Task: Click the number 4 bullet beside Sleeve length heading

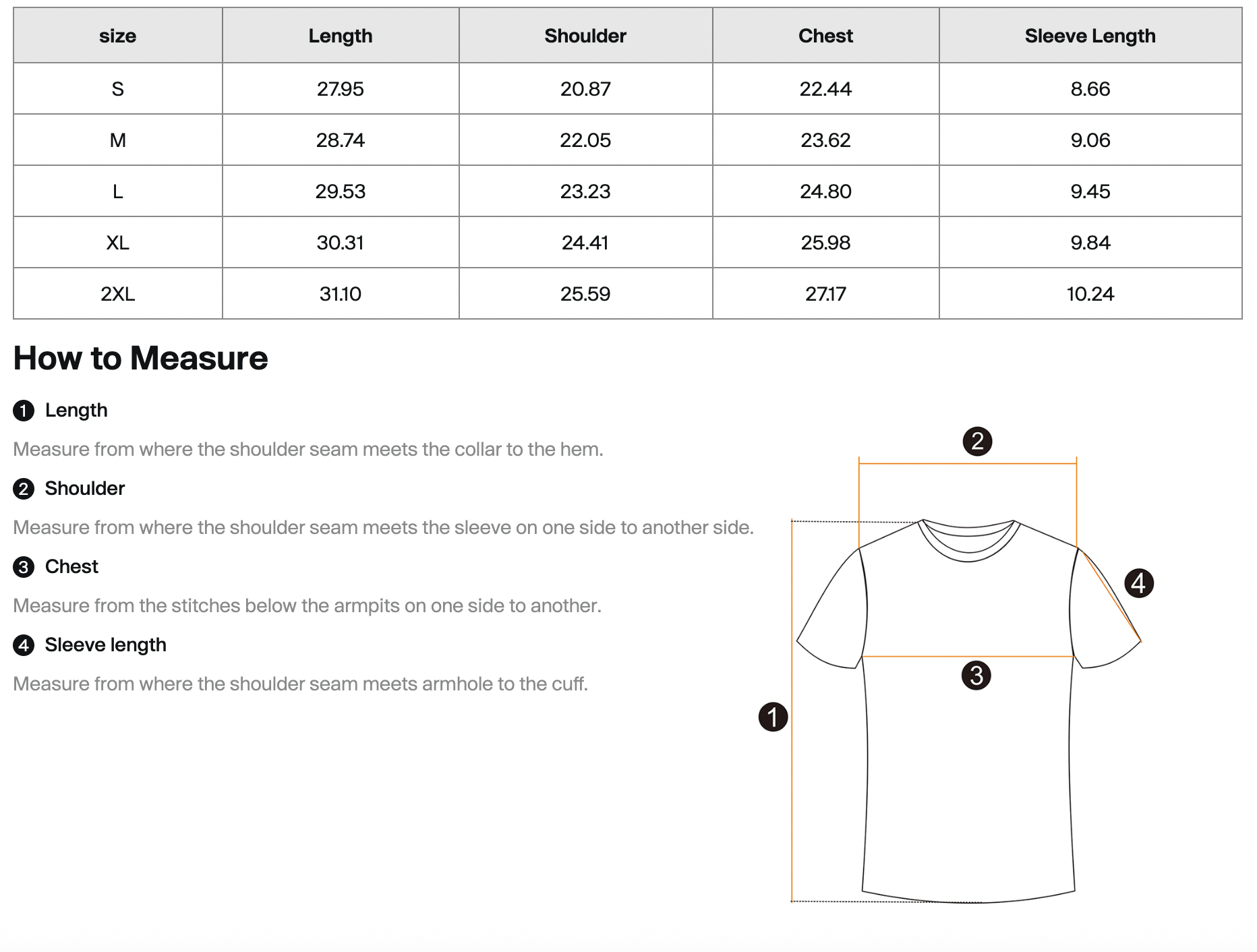Action: [24, 645]
